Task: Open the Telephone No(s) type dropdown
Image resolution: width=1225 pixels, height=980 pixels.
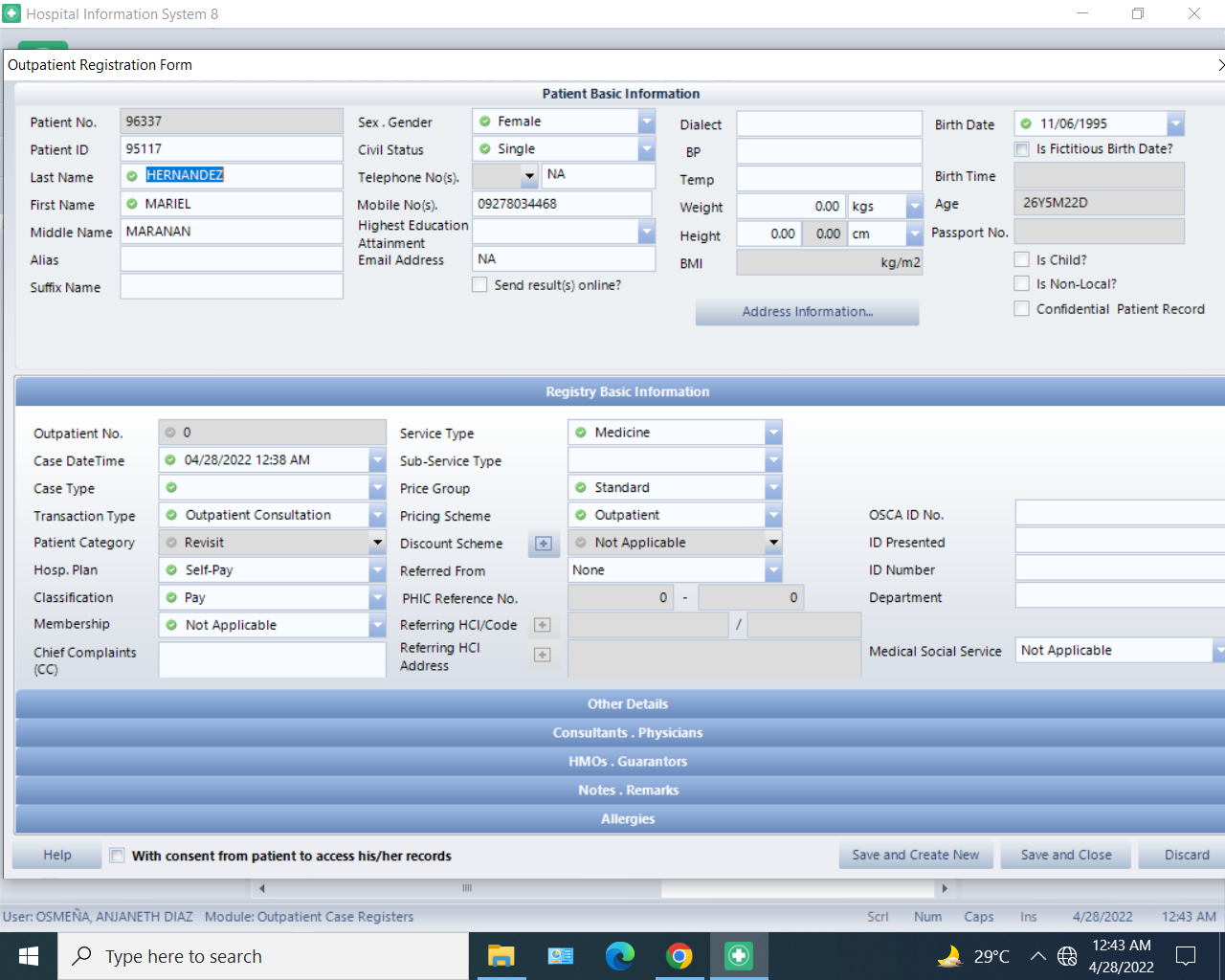Action: coord(529,176)
